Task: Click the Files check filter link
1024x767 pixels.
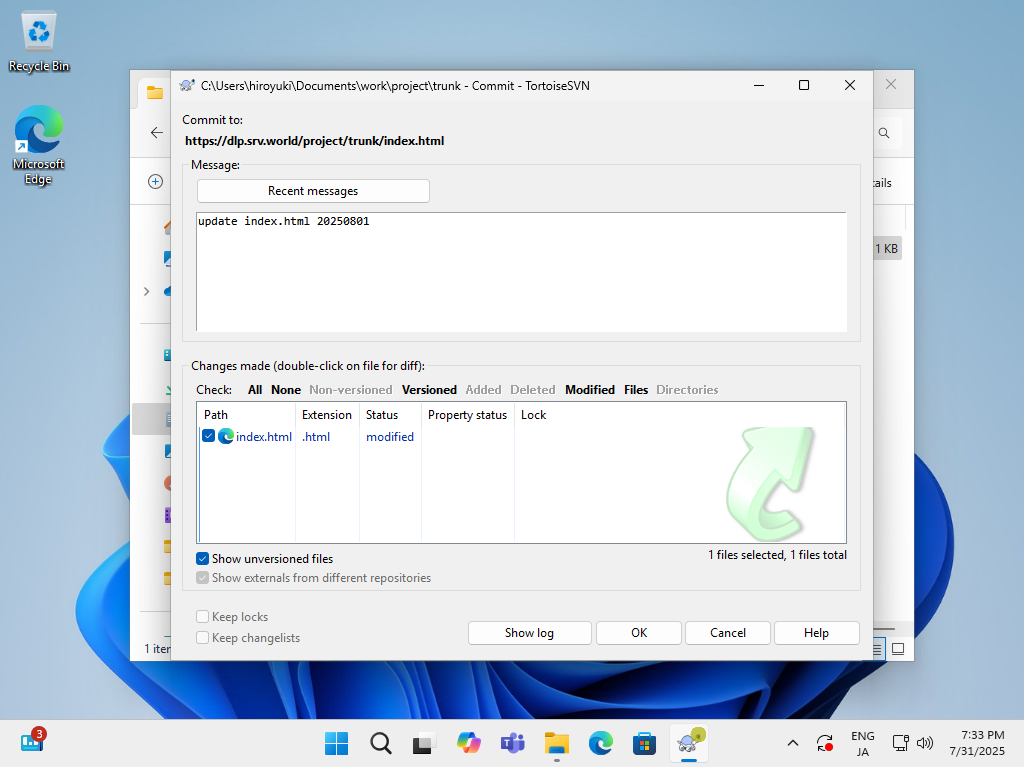Action: click(635, 389)
